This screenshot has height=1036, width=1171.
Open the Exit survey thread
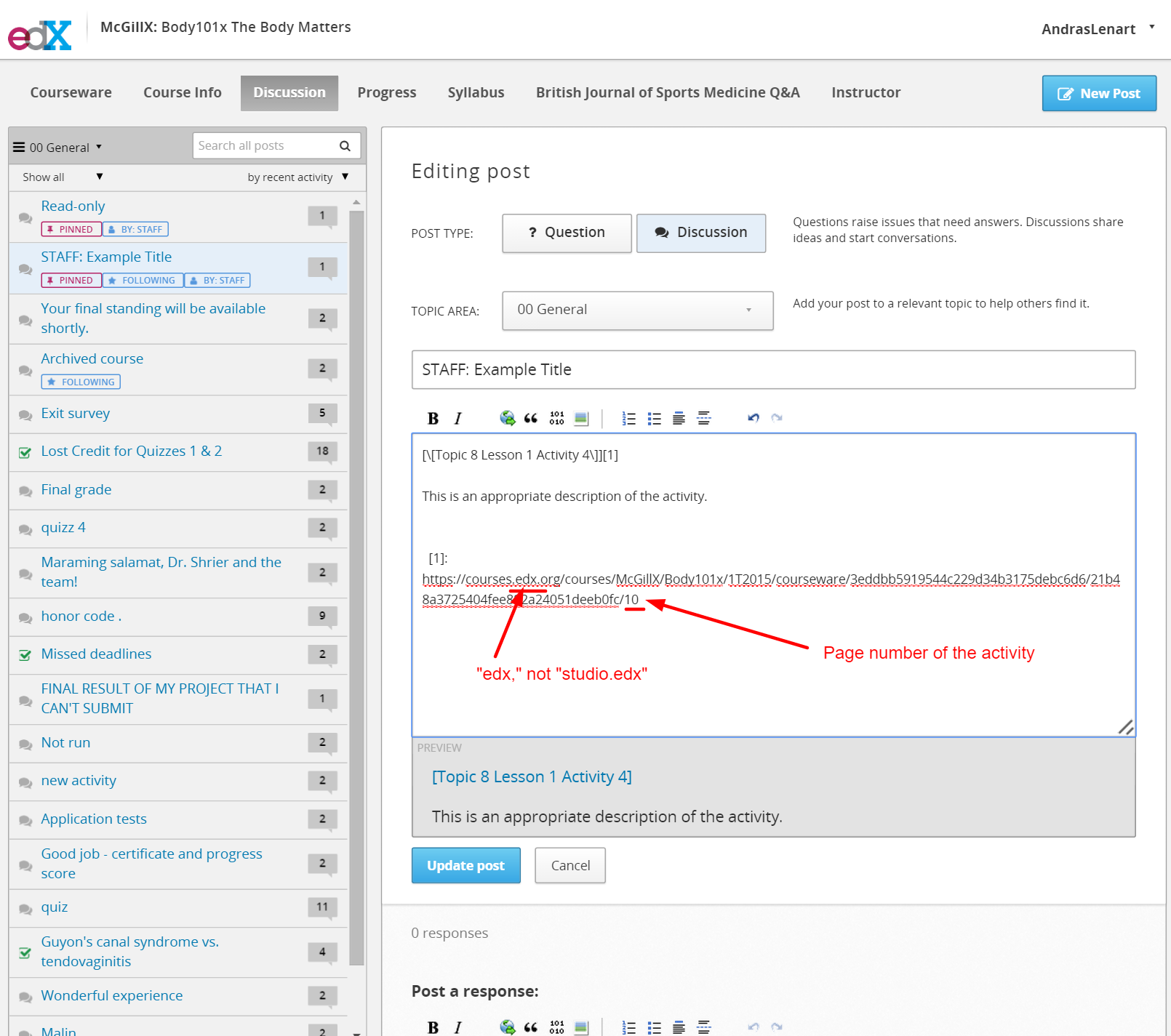[x=178, y=414]
